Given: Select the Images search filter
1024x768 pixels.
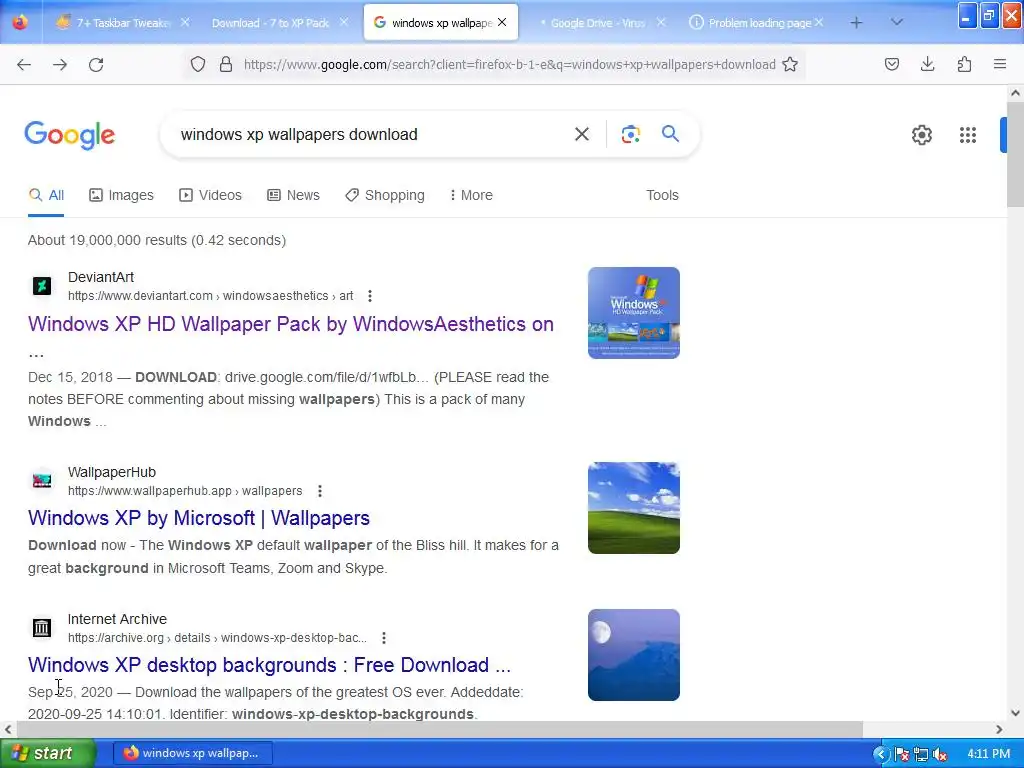Looking at the screenshot, I should pyautogui.click(x=121, y=195).
